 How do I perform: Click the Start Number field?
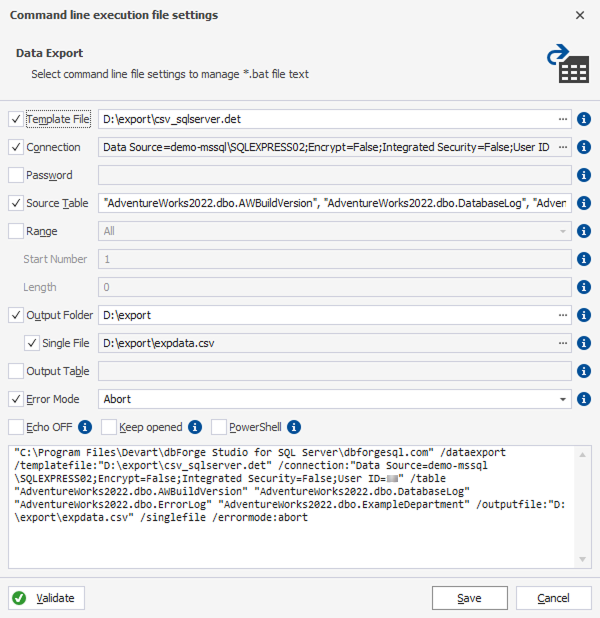(x=335, y=259)
